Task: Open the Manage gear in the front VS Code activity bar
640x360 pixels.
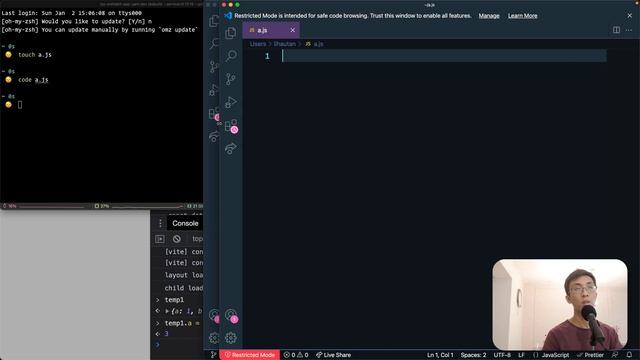Action: [x=231, y=338]
